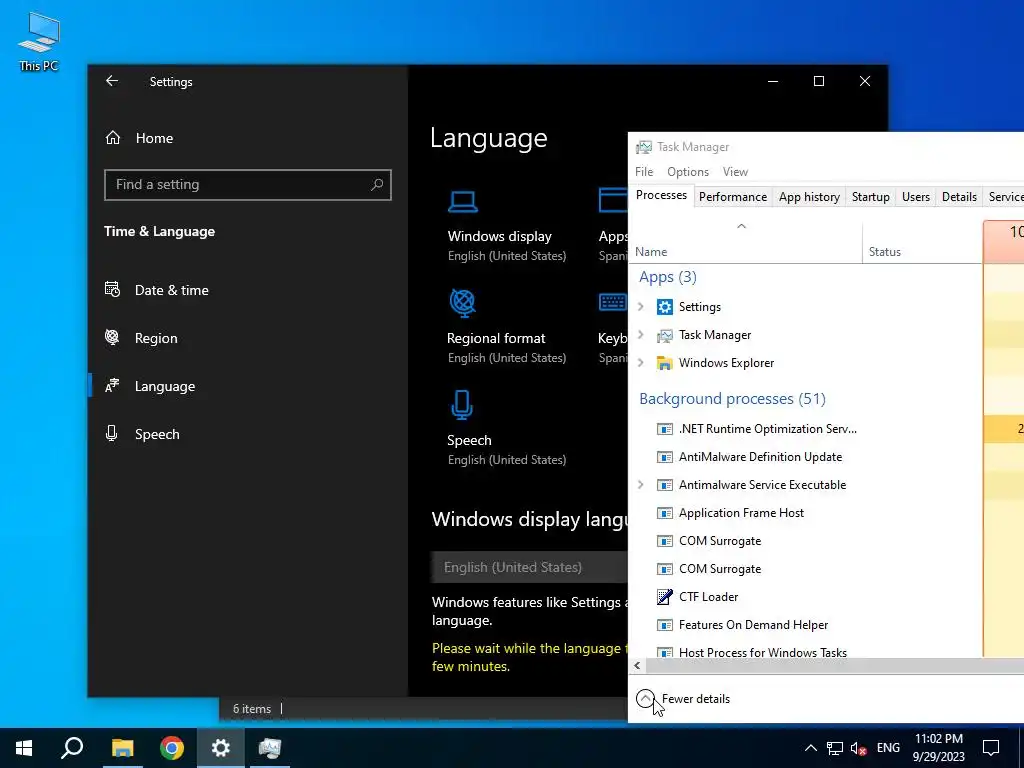
Task: Select Speech in Settings sidebar
Action: [142, 434]
